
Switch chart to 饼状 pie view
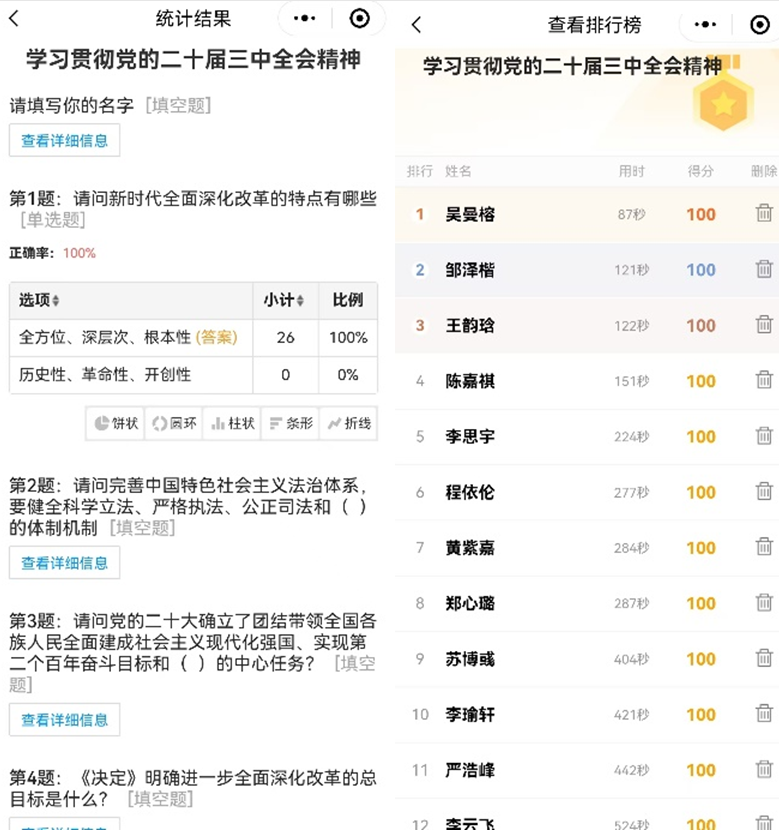point(116,423)
